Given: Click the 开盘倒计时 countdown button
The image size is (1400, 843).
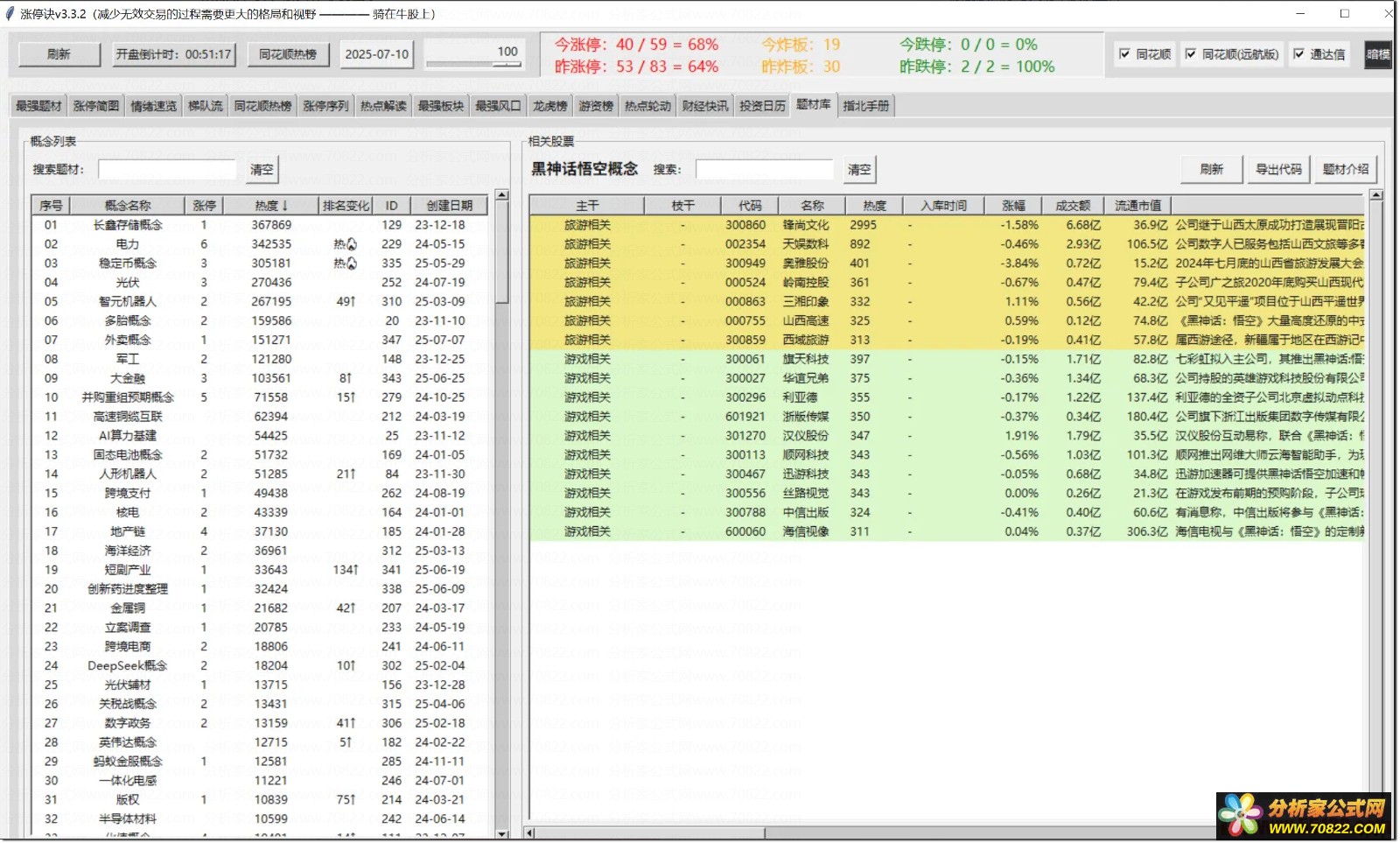Looking at the screenshot, I should coord(174,54).
